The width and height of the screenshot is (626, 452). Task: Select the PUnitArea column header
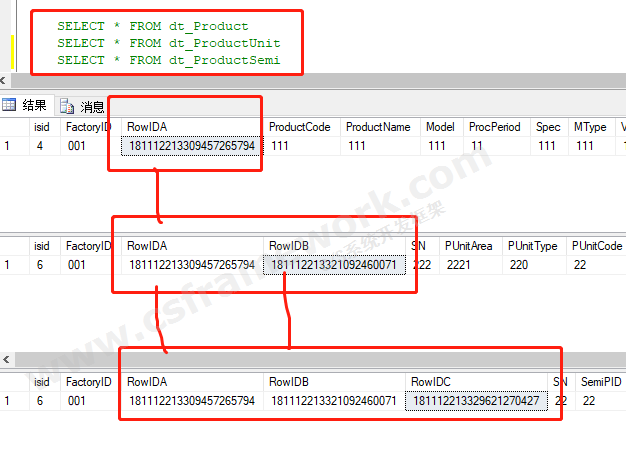tap(469, 245)
